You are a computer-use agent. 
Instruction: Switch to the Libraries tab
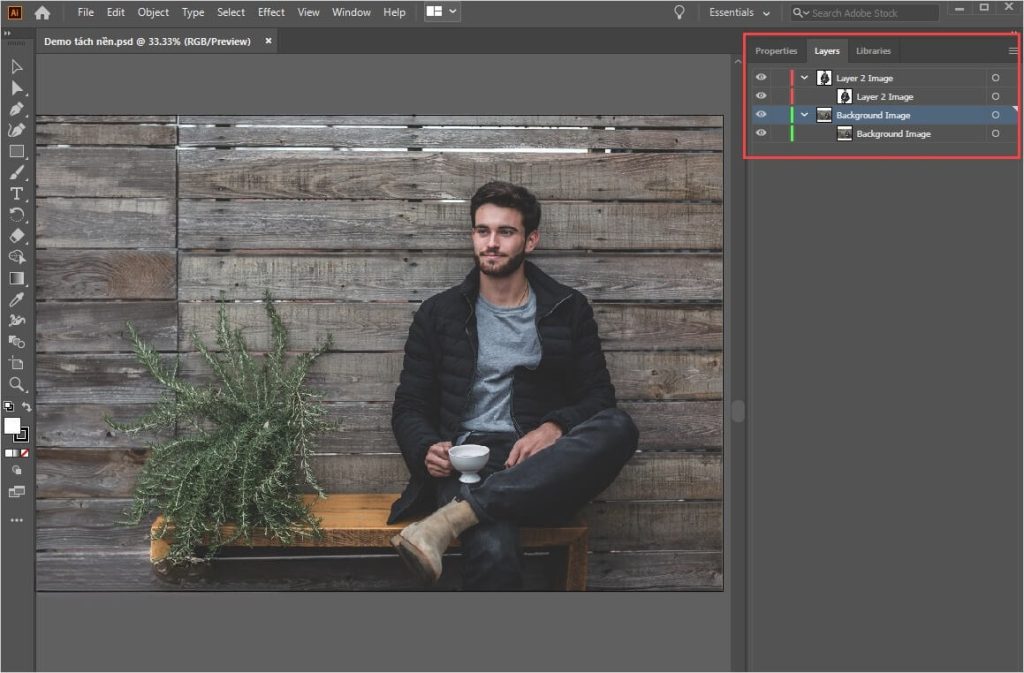873,51
